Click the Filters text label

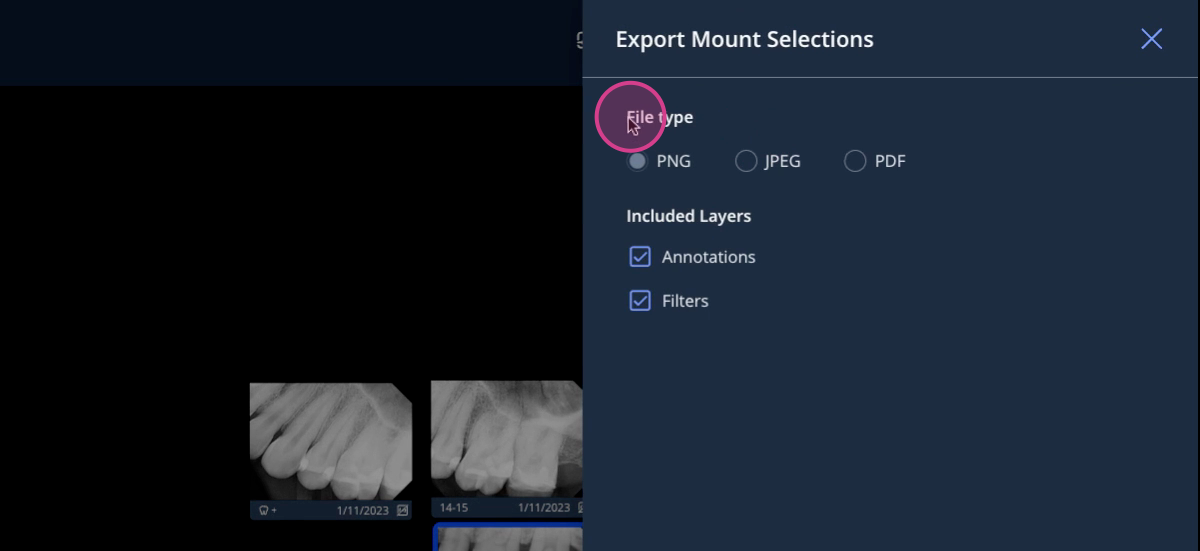point(685,301)
